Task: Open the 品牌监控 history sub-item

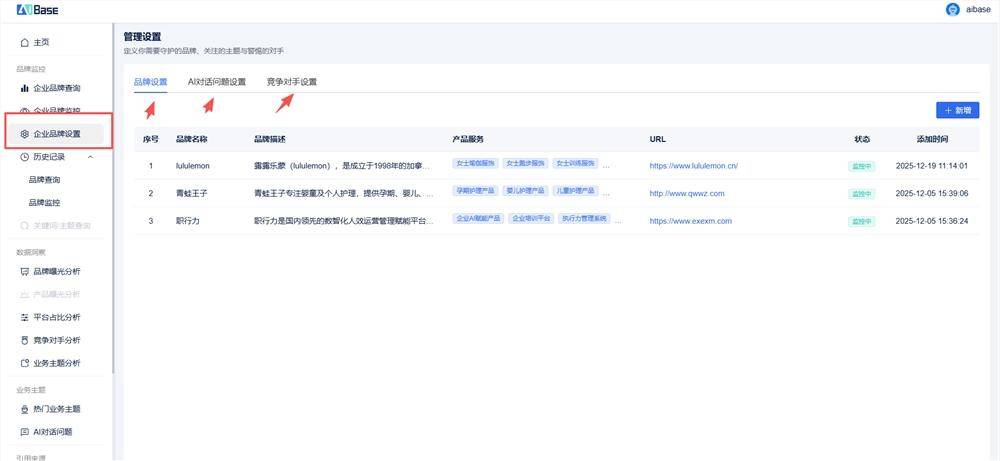Action: pyautogui.click(x=45, y=203)
